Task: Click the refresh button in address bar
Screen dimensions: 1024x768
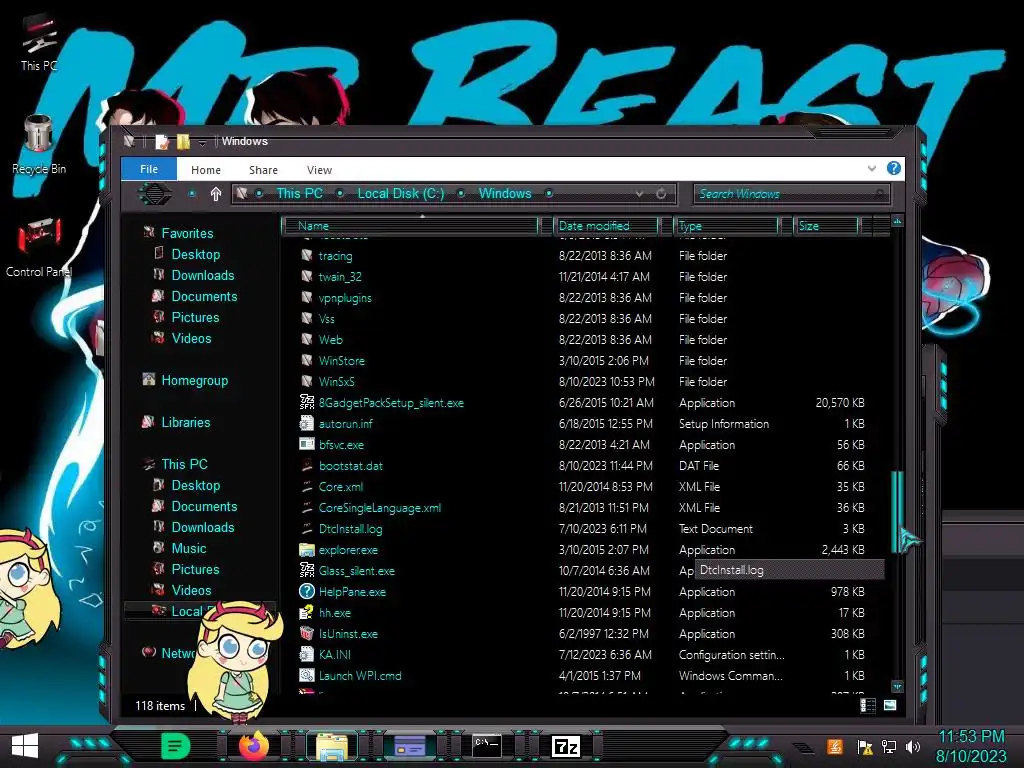Action: [661, 194]
